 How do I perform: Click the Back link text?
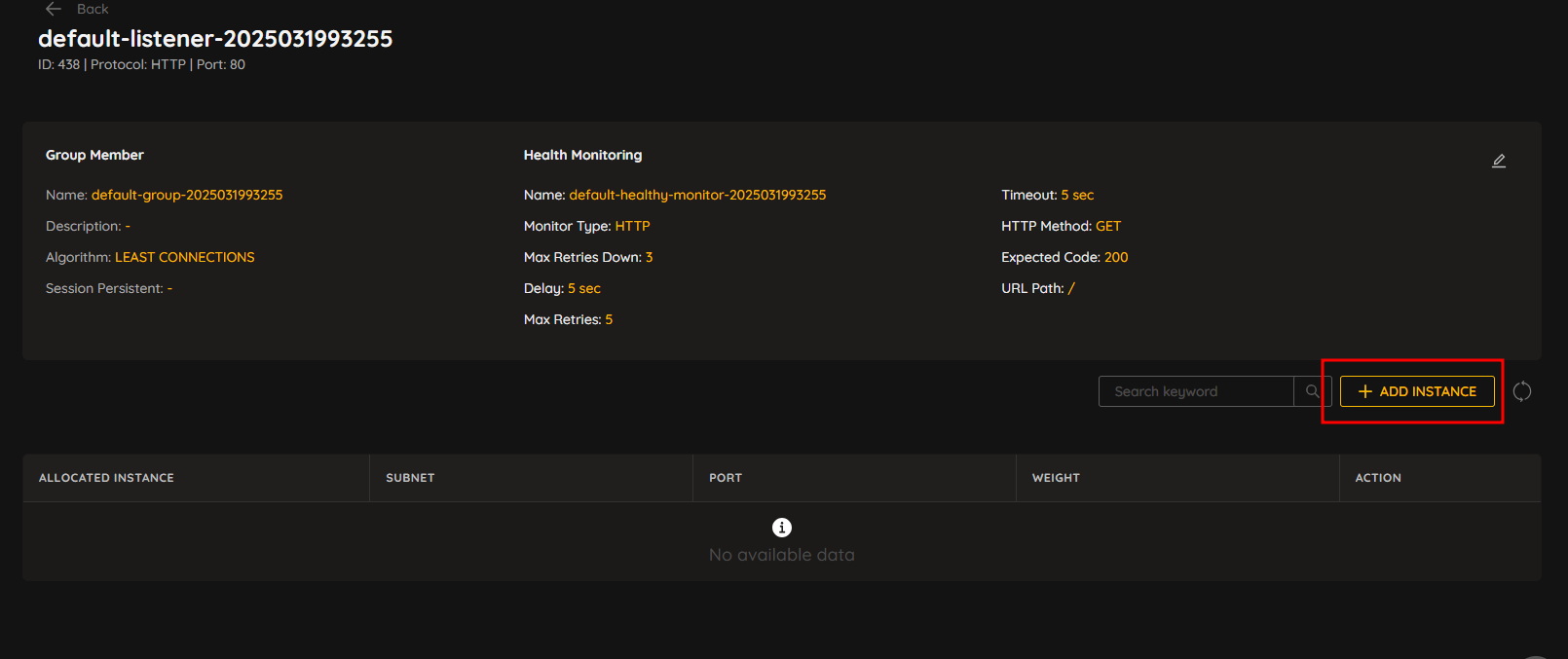[x=93, y=9]
